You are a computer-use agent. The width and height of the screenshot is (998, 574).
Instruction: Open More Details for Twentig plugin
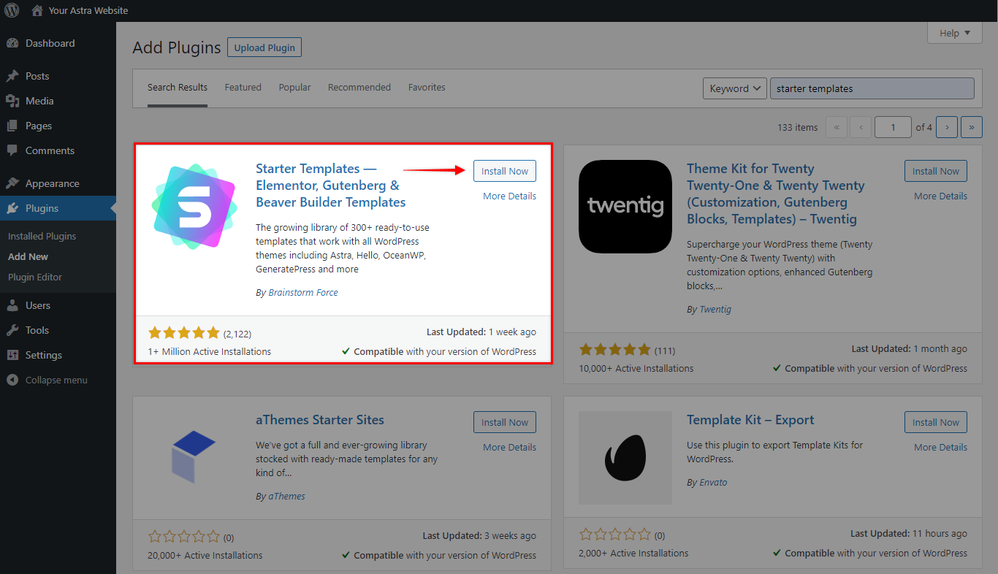pyautogui.click(x=940, y=196)
